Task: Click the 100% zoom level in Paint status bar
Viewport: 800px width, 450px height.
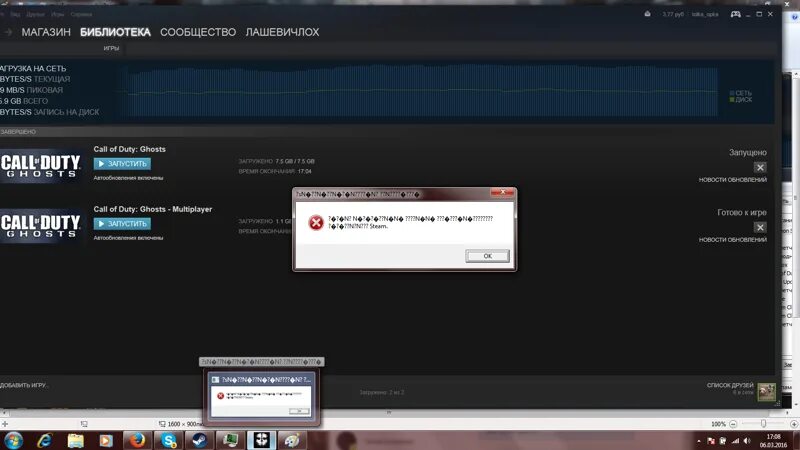Action: 718,424
